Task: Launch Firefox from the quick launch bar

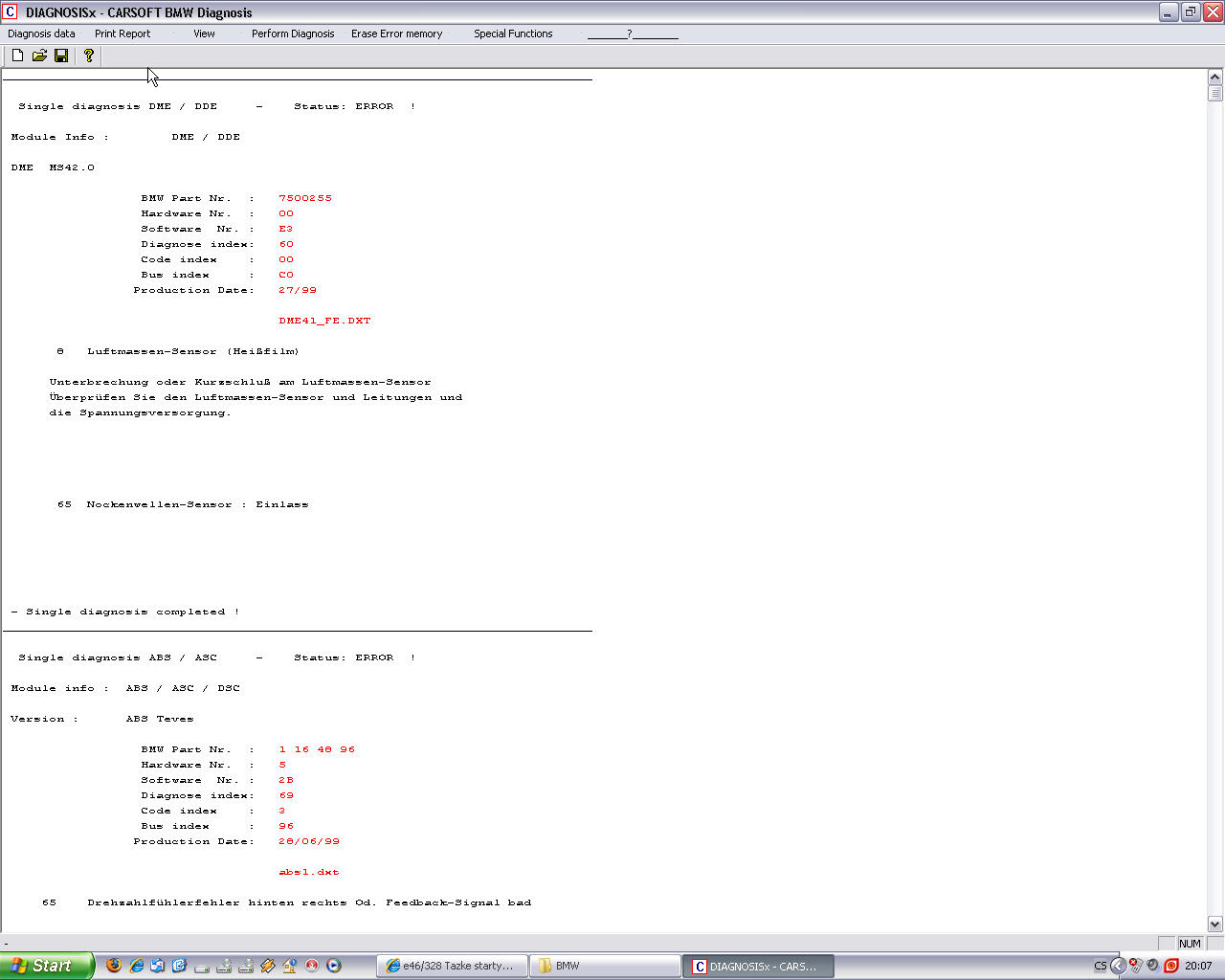Action: [114, 966]
